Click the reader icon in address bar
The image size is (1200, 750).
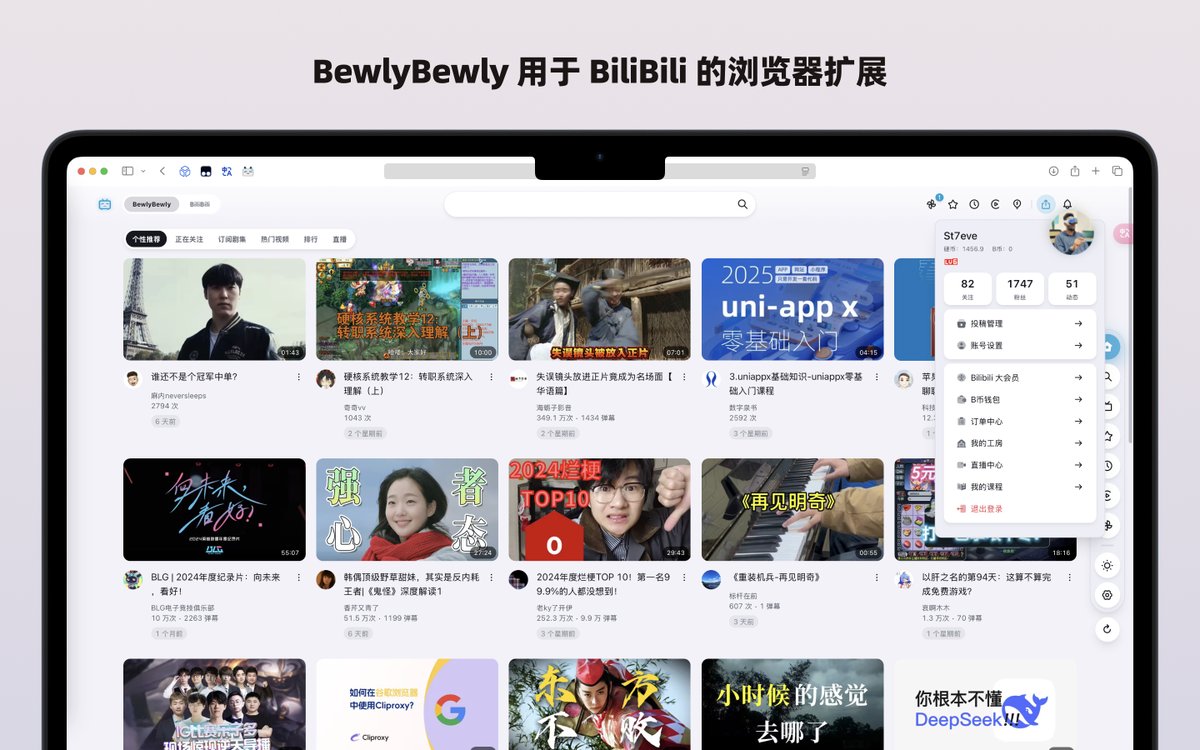pyautogui.click(x=806, y=171)
